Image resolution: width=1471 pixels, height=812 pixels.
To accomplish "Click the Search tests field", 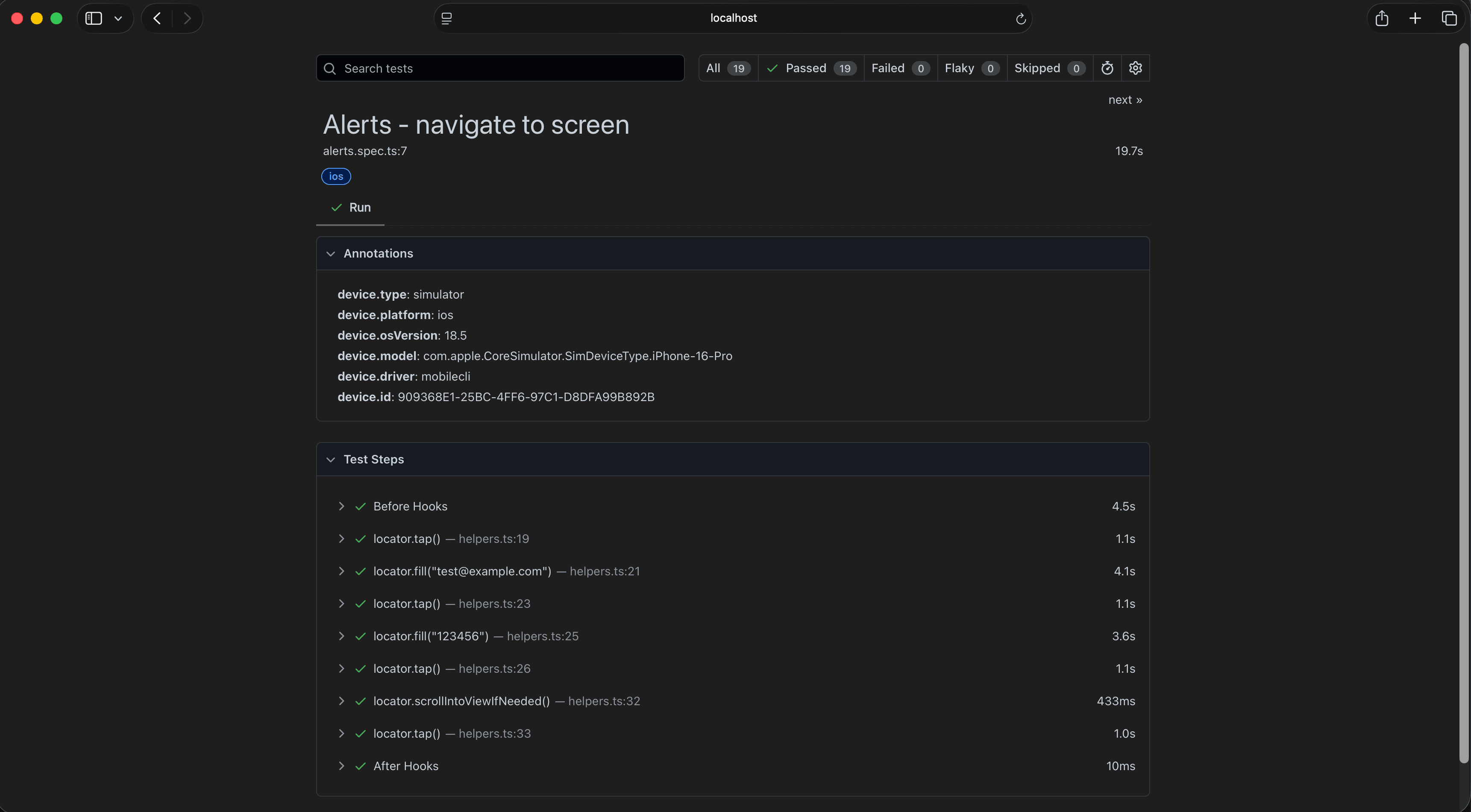I will coord(500,68).
